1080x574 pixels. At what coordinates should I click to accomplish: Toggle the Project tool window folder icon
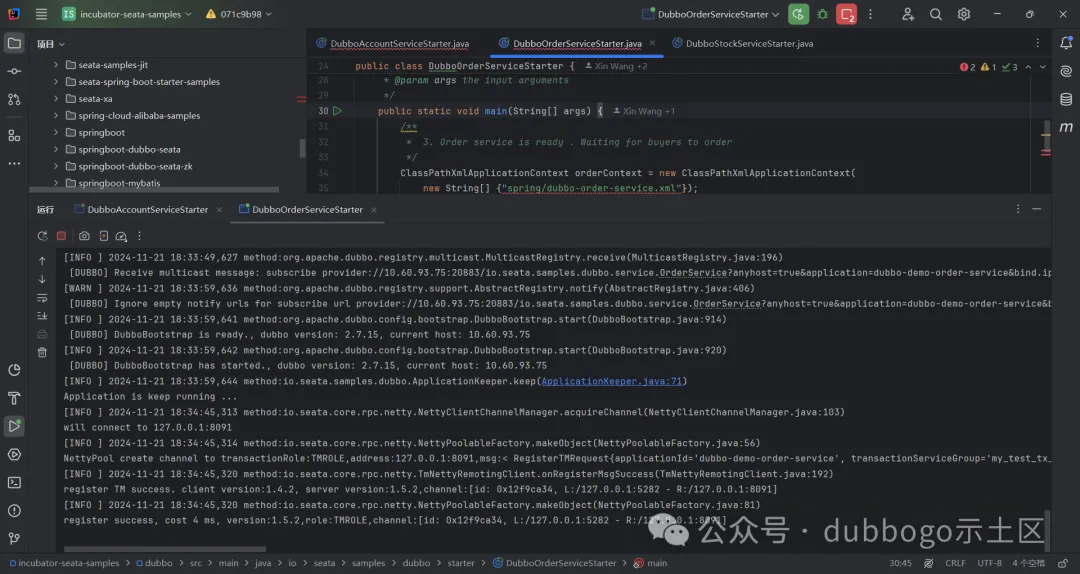(x=14, y=43)
